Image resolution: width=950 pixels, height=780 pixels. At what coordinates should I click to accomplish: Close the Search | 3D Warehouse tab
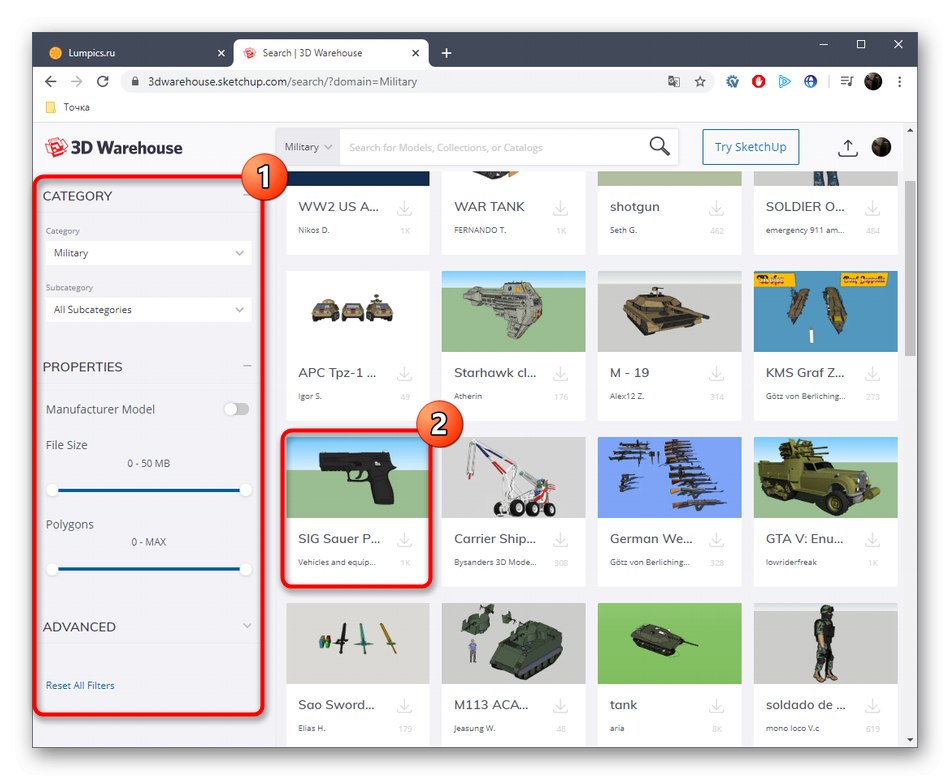[x=416, y=53]
